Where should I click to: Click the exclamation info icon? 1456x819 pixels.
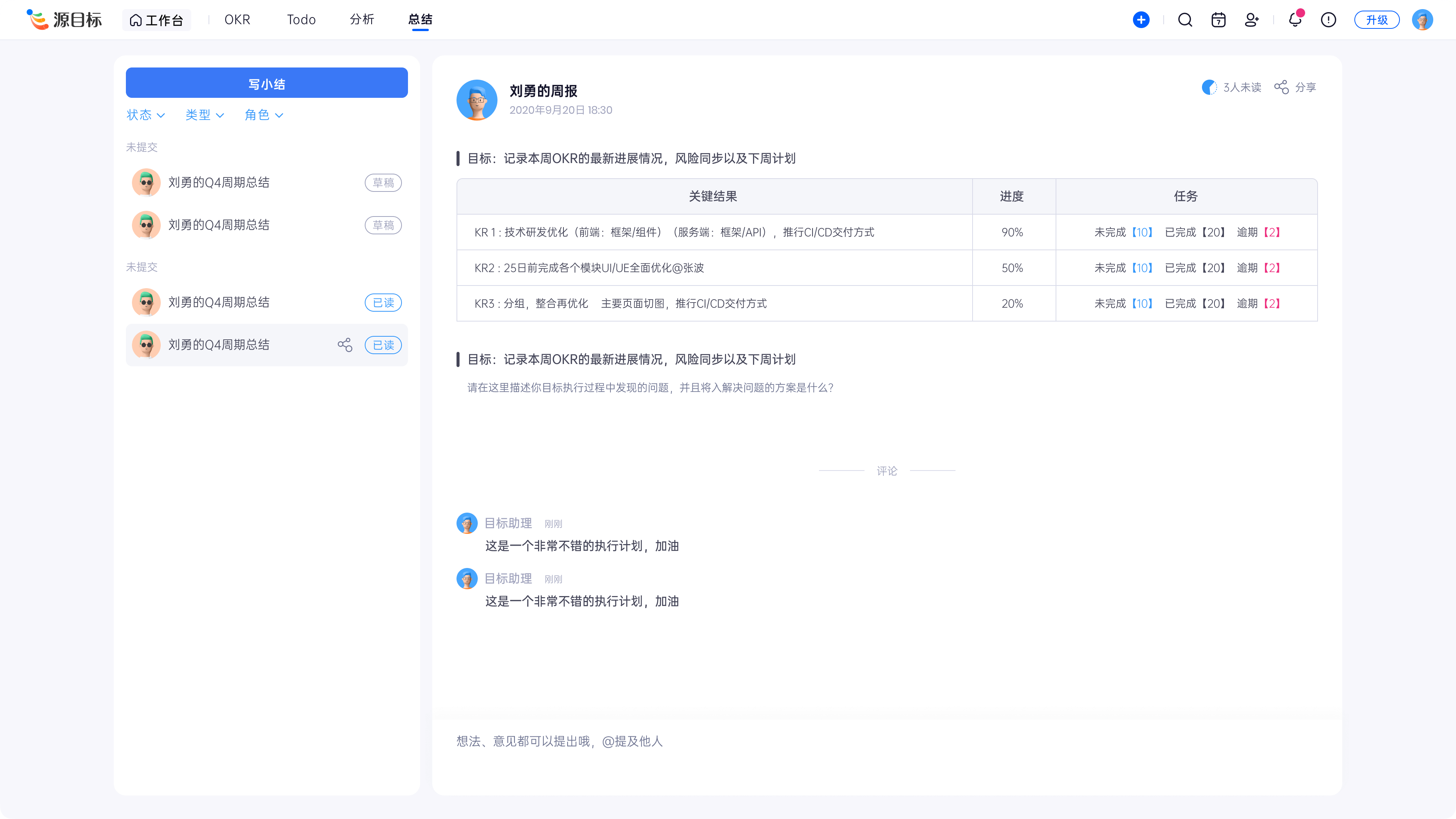(x=1328, y=20)
